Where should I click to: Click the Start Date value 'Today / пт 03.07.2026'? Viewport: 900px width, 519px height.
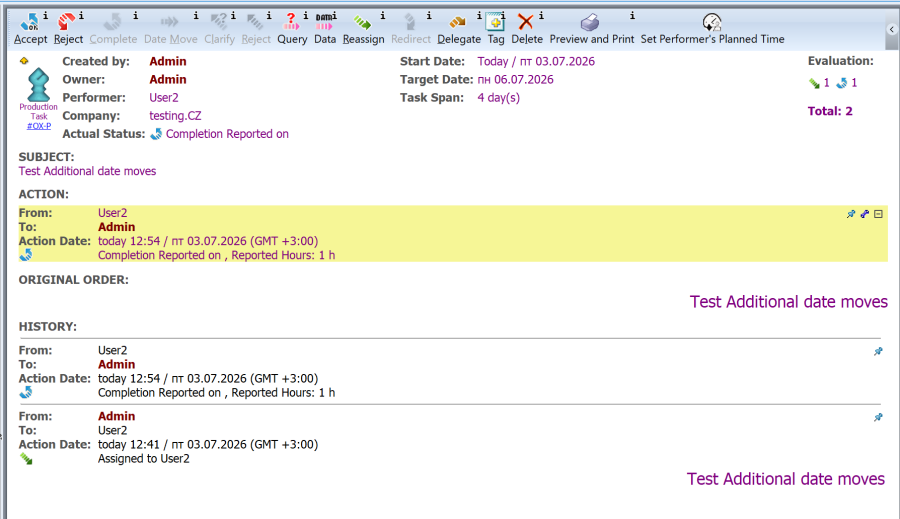click(536, 61)
